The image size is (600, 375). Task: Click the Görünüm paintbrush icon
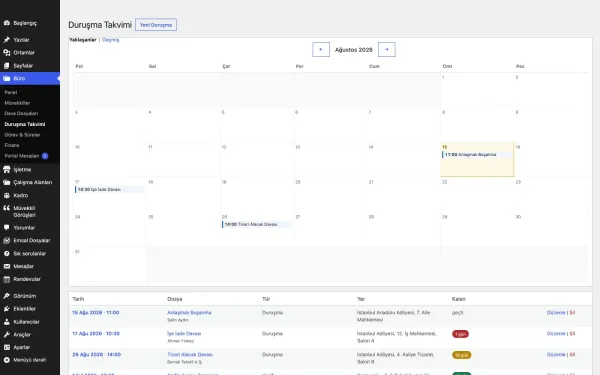coord(7,296)
